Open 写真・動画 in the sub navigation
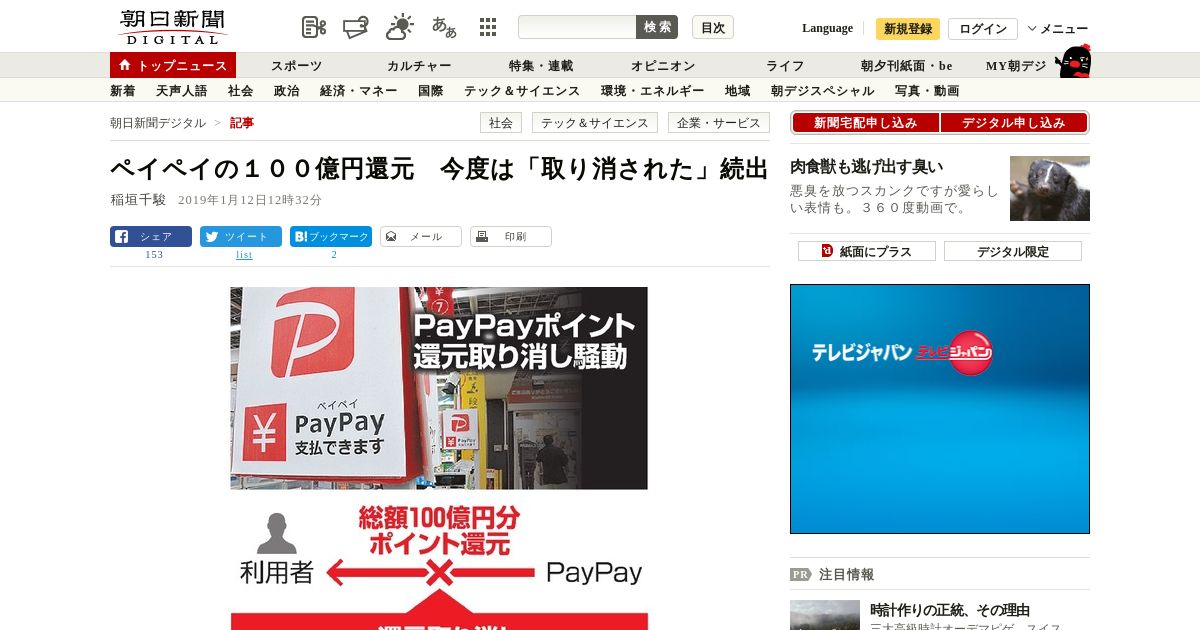Screen dimensions: 1200x630 [x=927, y=91]
